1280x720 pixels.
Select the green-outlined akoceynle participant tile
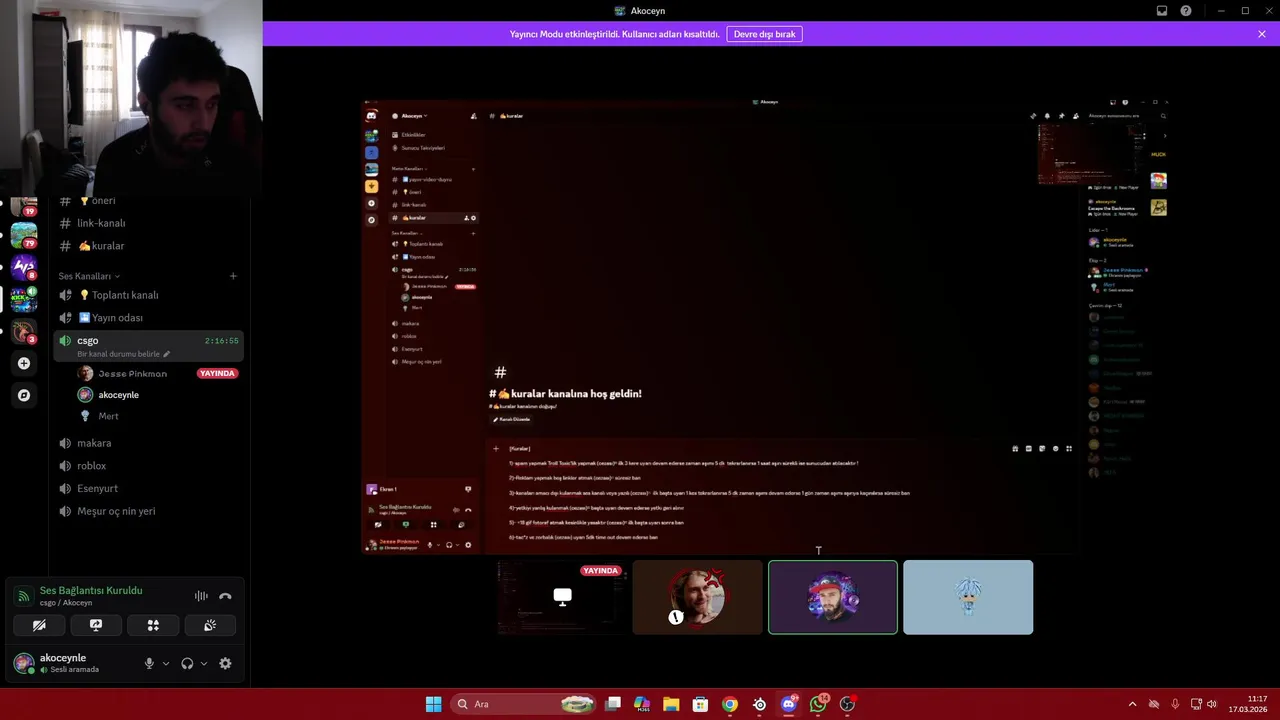tap(833, 597)
